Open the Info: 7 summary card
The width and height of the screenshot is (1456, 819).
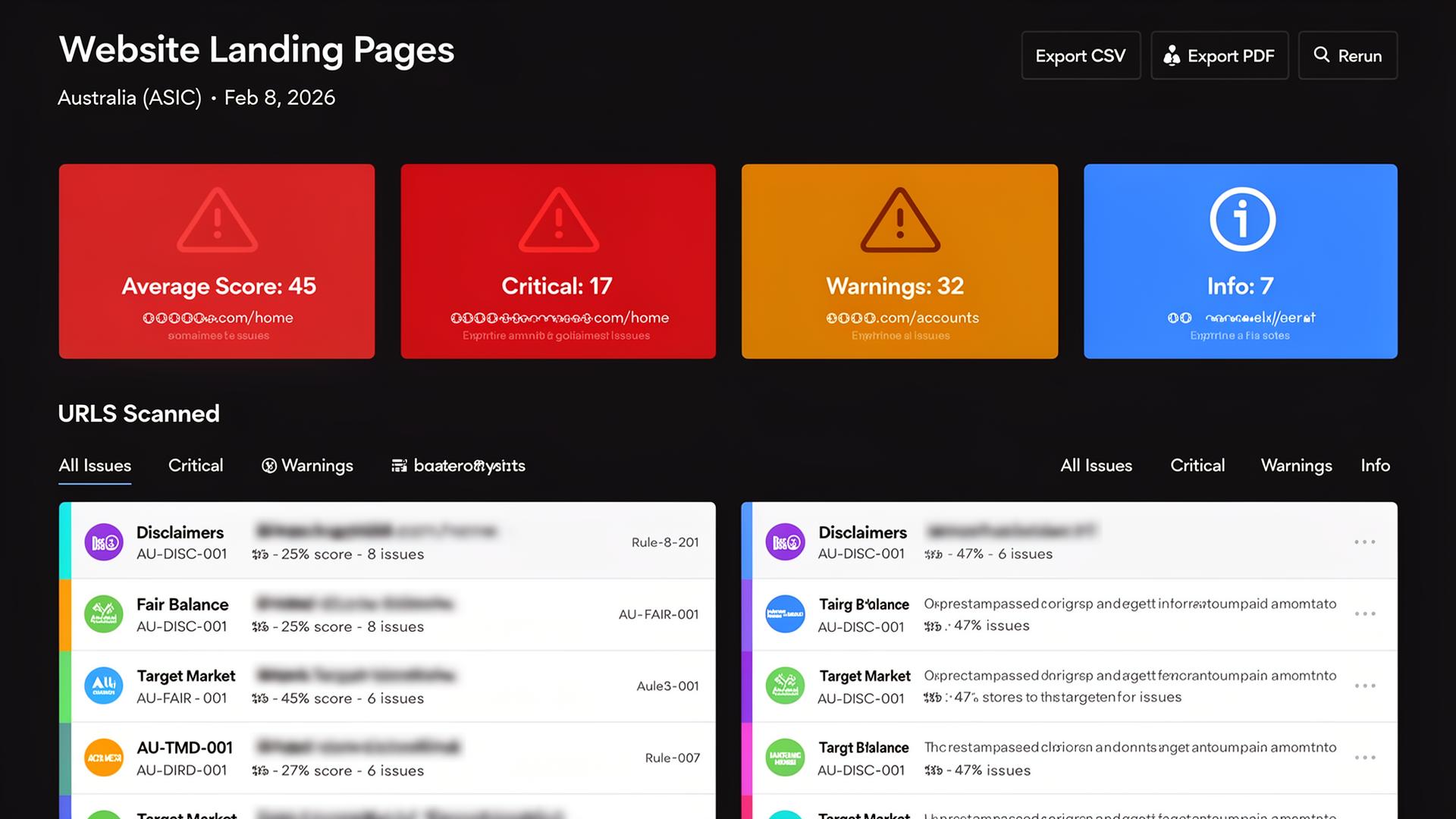(x=1241, y=261)
